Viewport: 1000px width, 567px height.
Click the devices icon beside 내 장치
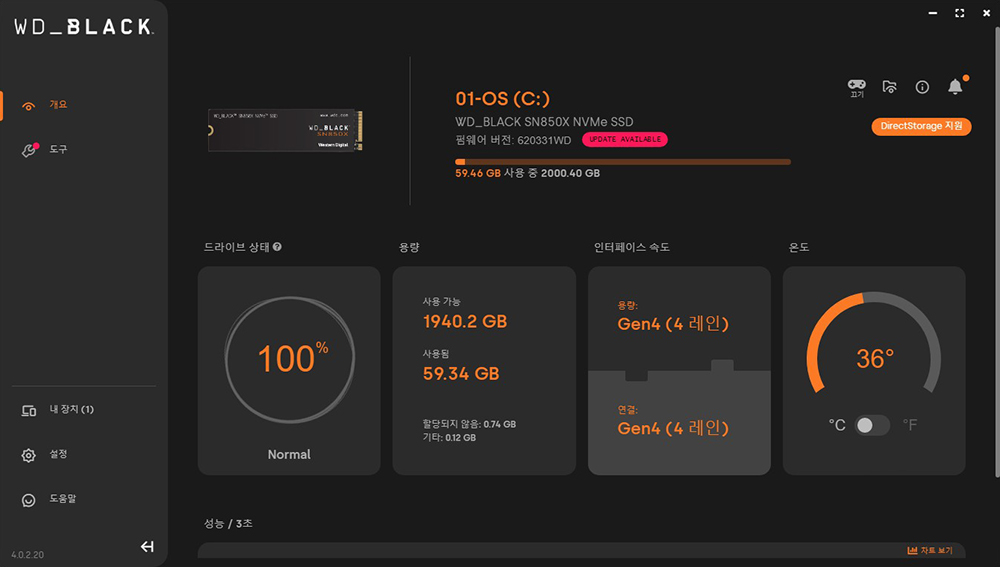tap(29, 411)
